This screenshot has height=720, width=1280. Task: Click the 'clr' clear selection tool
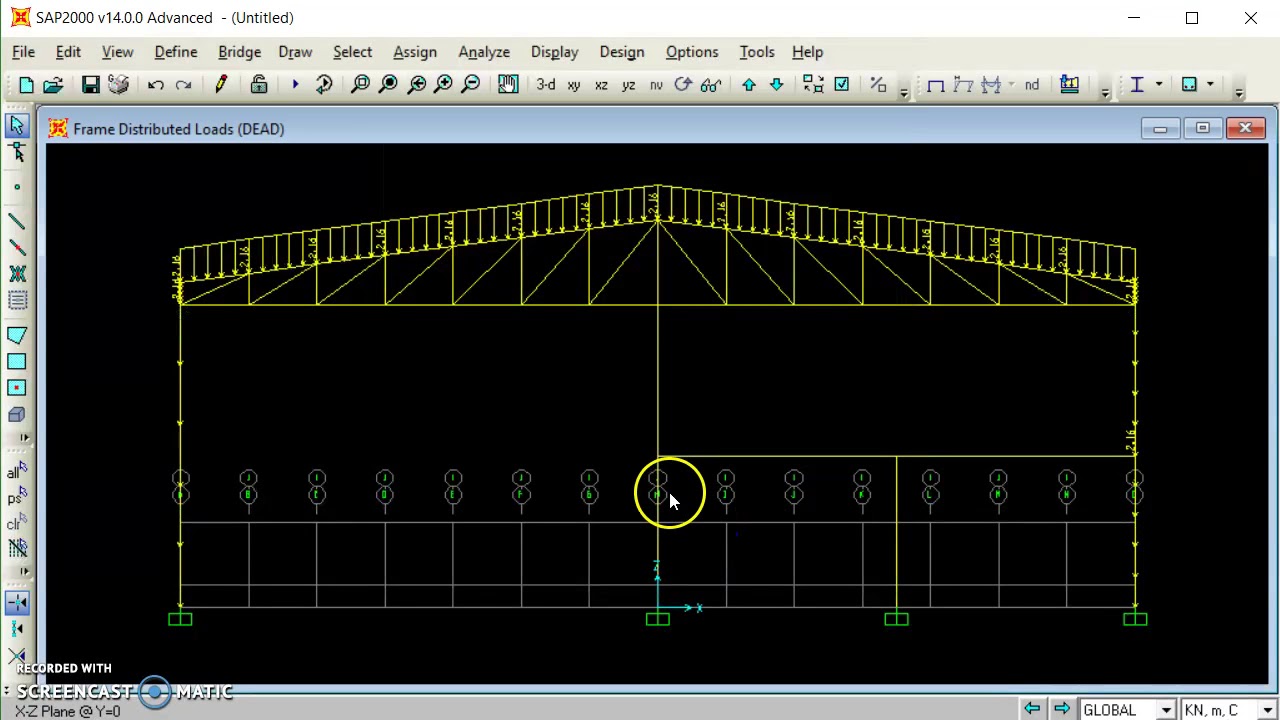(x=17, y=523)
